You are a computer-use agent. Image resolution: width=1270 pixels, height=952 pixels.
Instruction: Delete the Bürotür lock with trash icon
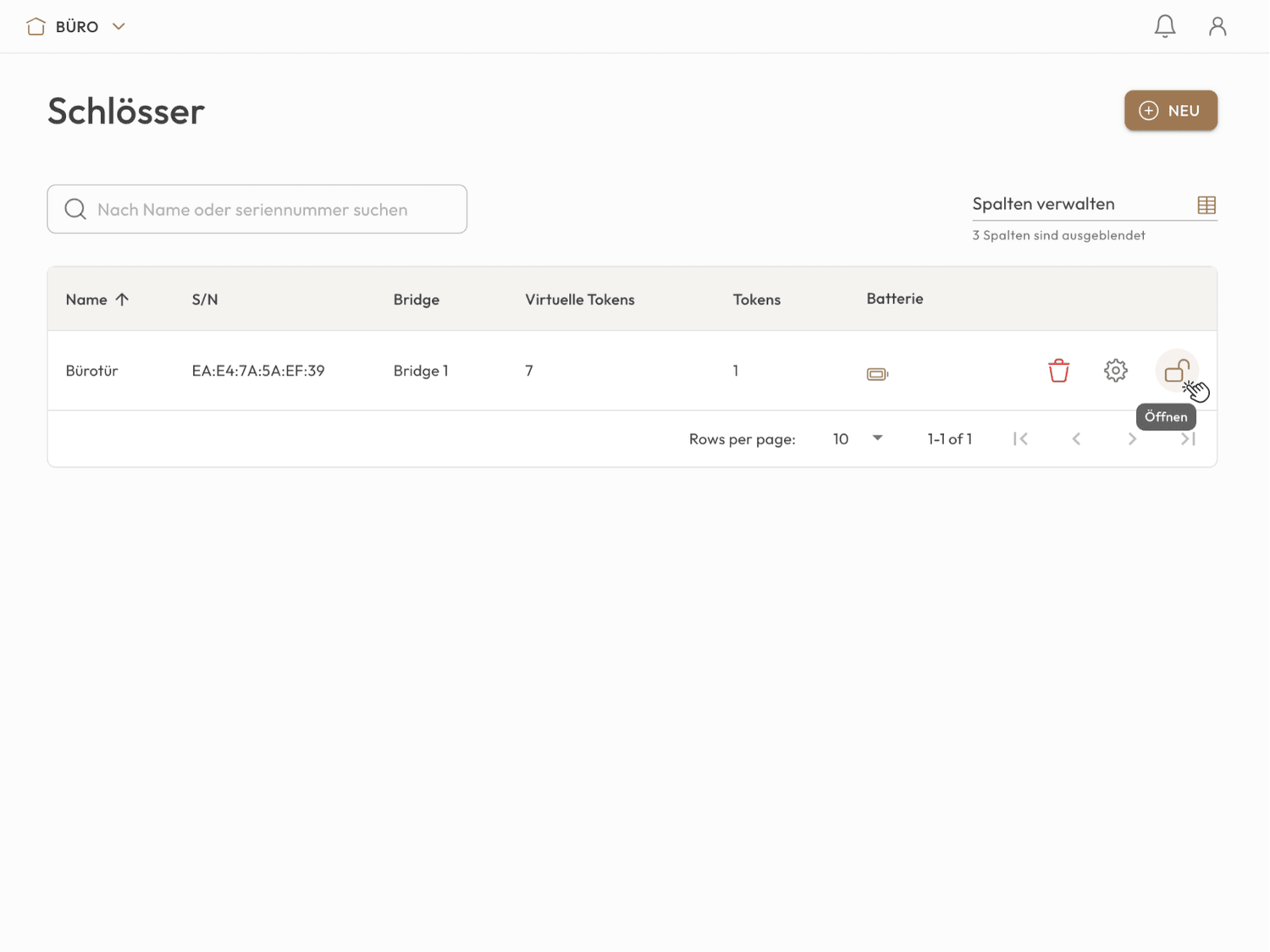[x=1058, y=371]
